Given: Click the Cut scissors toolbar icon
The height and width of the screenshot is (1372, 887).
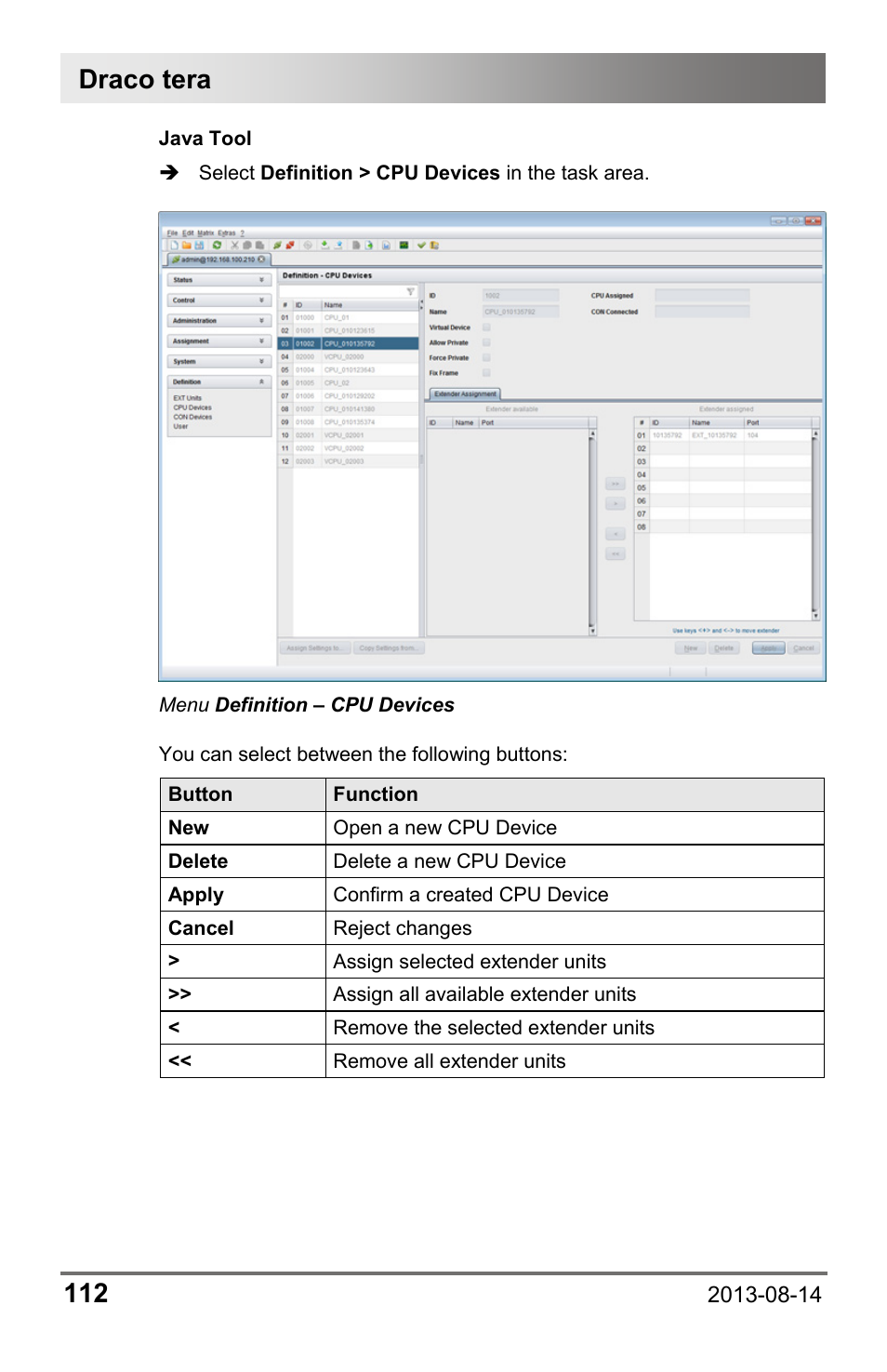Looking at the screenshot, I should [x=234, y=246].
